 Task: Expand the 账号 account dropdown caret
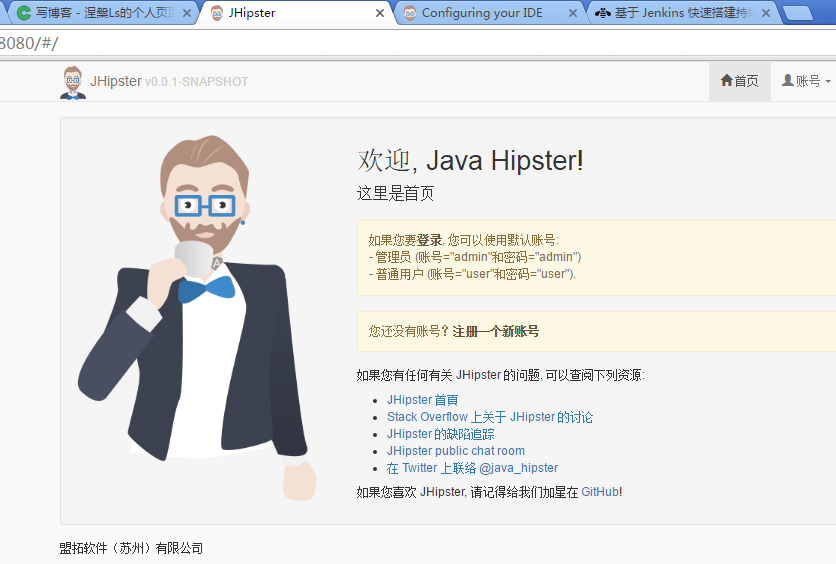pos(828,82)
